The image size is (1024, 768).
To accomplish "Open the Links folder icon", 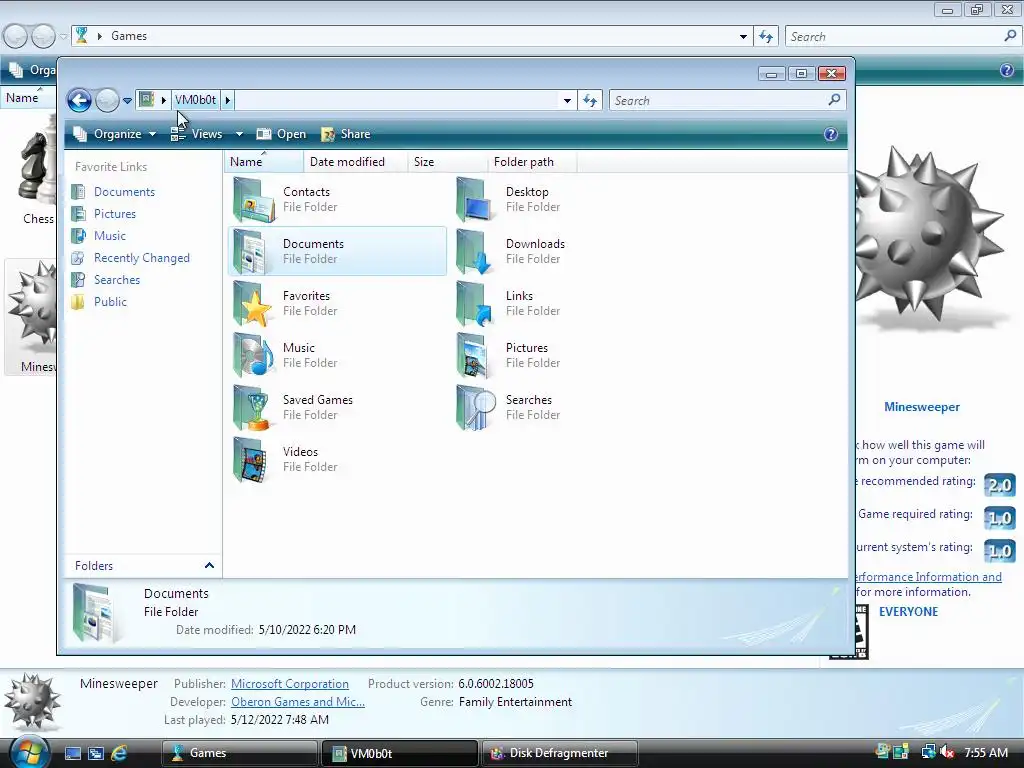I will (x=475, y=304).
